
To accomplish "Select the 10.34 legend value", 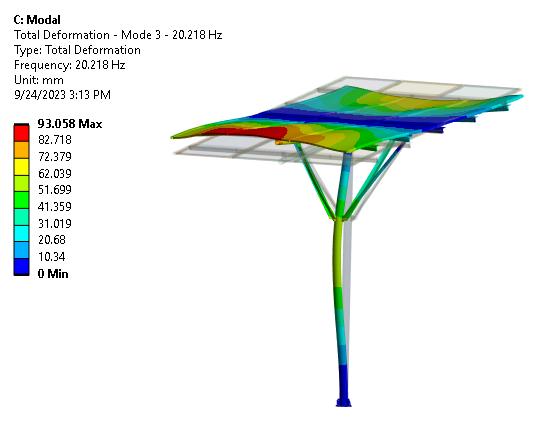I will [x=52, y=257].
